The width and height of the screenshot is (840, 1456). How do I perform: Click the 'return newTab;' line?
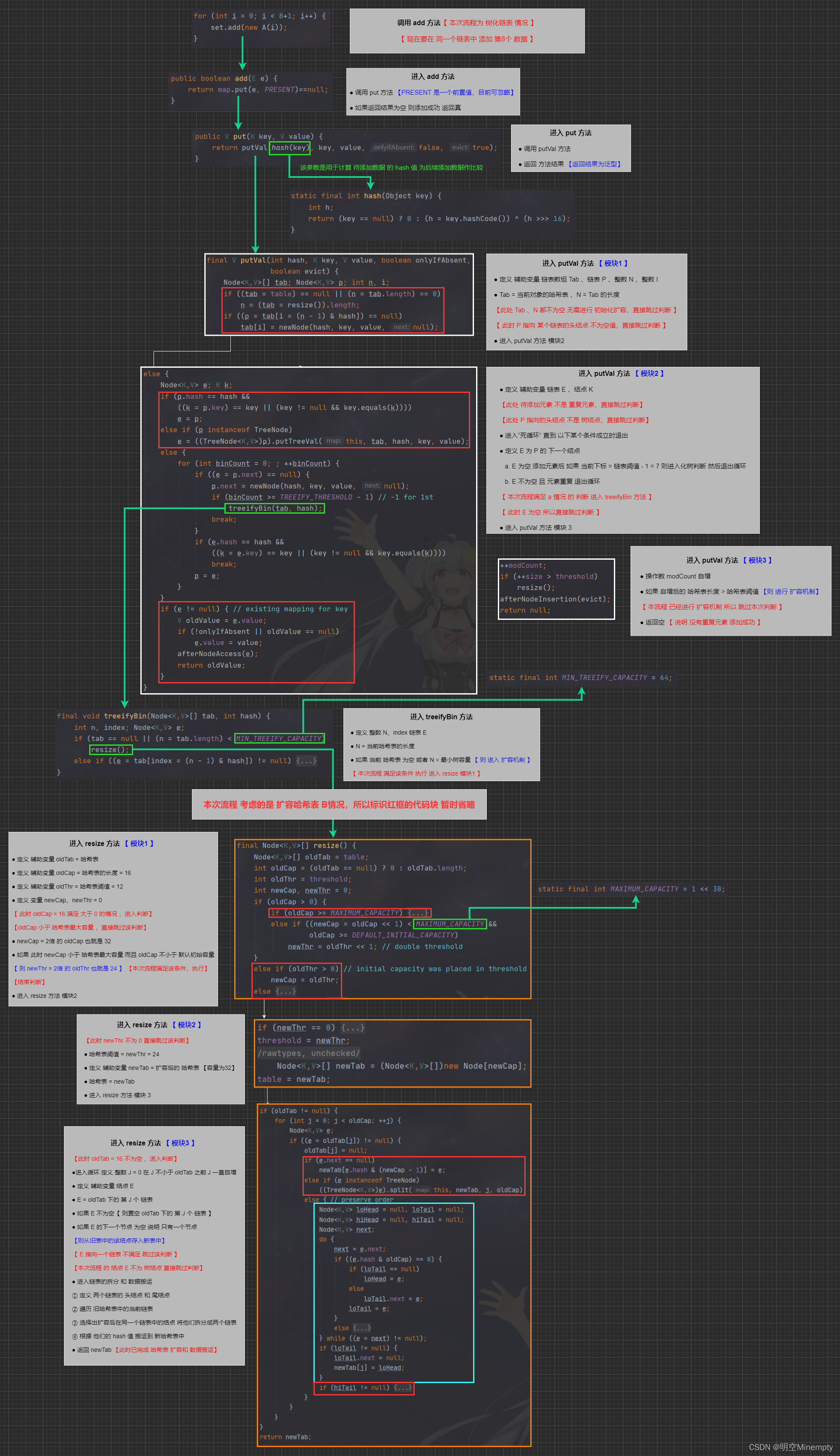pos(285,1437)
